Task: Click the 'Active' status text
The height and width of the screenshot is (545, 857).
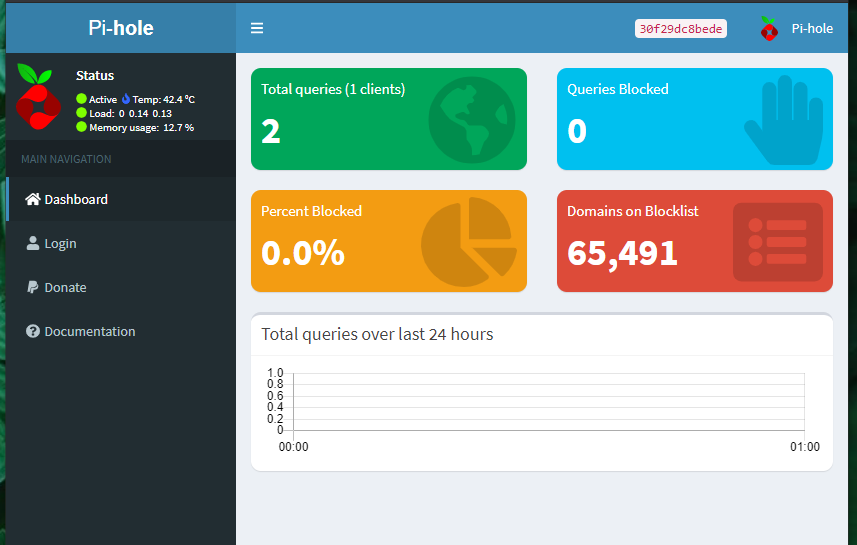Action: pyautogui.click(x=103, y=99)
